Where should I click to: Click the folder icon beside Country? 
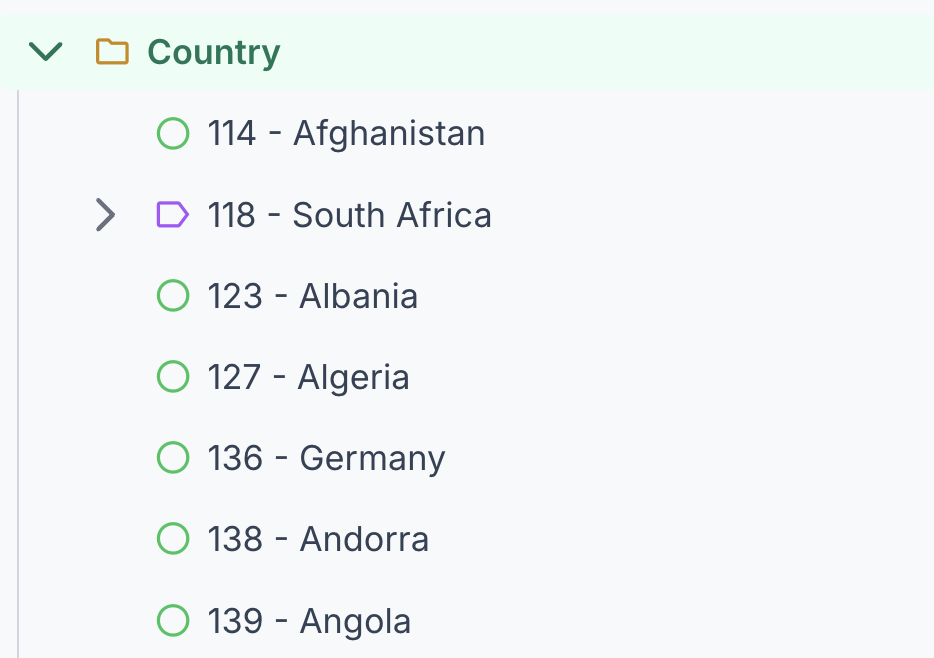point(112,52)
